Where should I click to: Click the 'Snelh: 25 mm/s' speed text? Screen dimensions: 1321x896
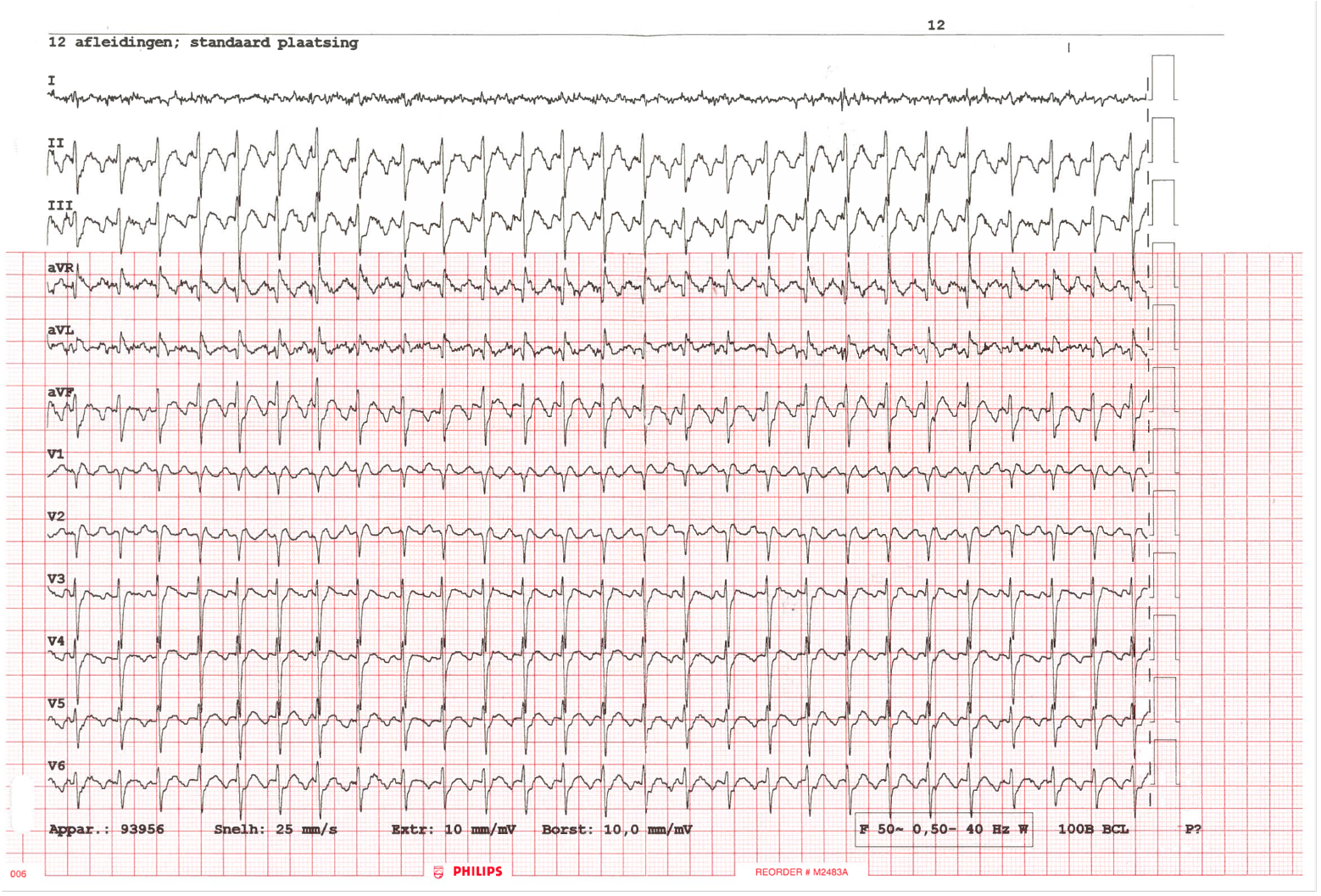[276, 829]
